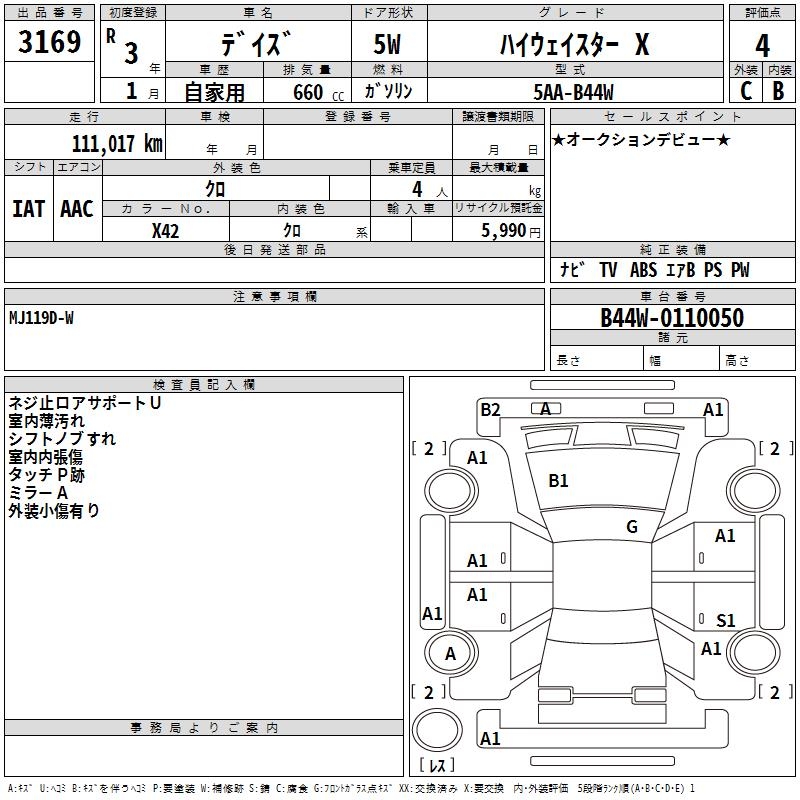Click the mileage value 111,017 km
Image resolution: width=800 pixels, height=800 pixels.
(x=117, y=143)
